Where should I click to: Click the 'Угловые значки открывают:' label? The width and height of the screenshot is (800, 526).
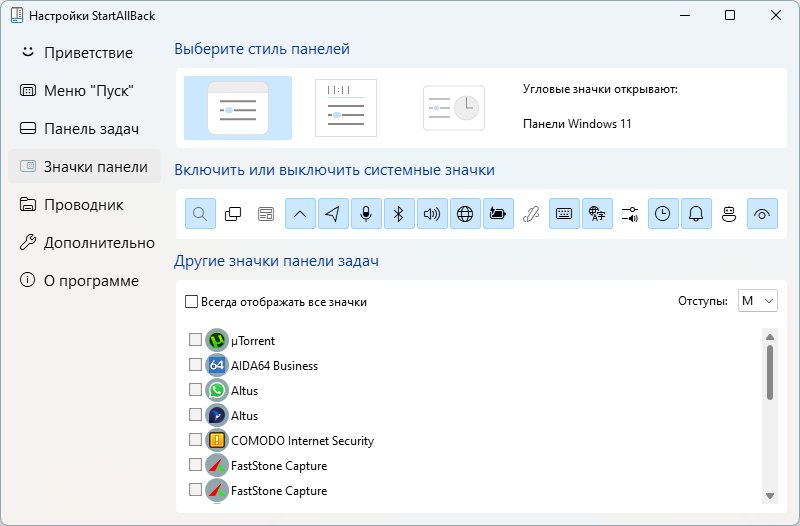(x=600, y=89)
